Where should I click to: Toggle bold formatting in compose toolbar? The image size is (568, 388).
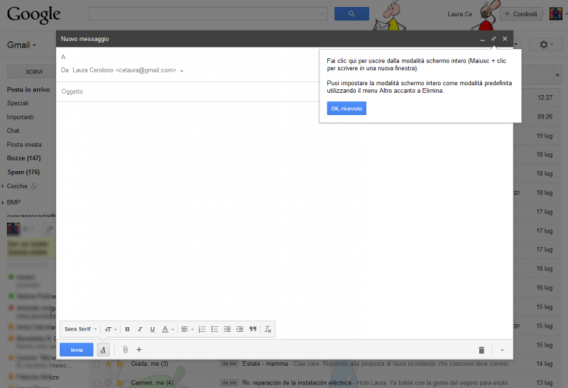click(127, 329)
